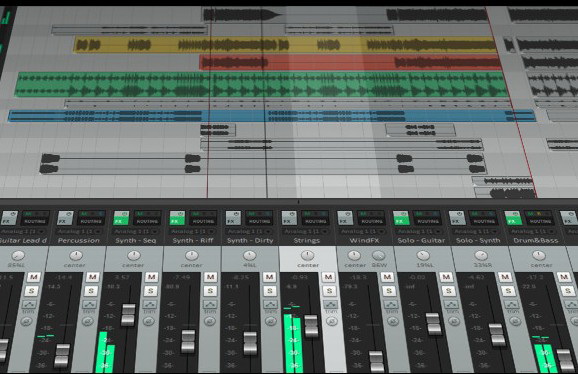
Task: Click the envelope/trim icon on WindFX strip
Action: 391,305
